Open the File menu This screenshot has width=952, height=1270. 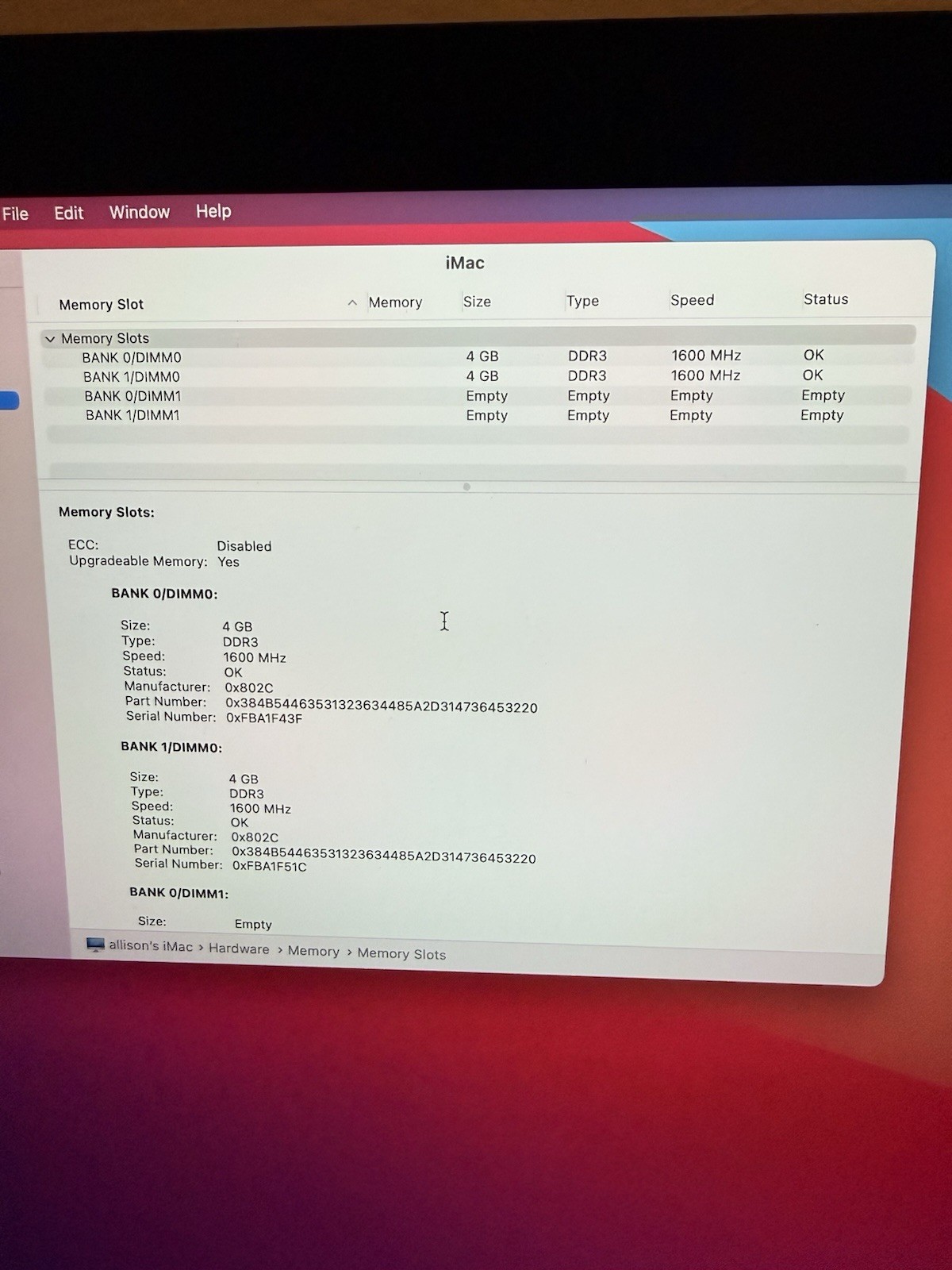pyautogui.click(x=15, y=214)
